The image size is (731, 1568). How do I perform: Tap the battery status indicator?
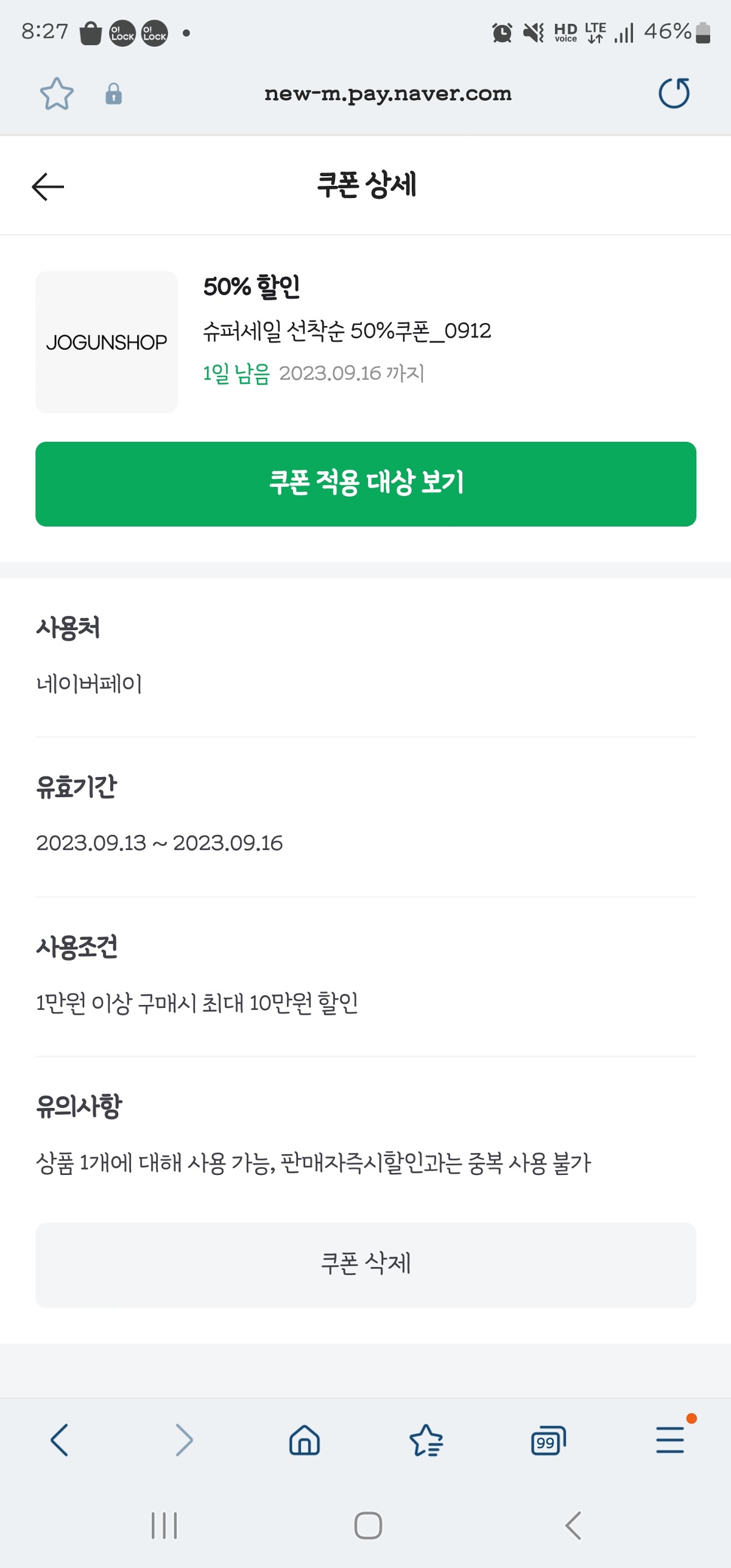pyautogui.click(x=703, y=33)
